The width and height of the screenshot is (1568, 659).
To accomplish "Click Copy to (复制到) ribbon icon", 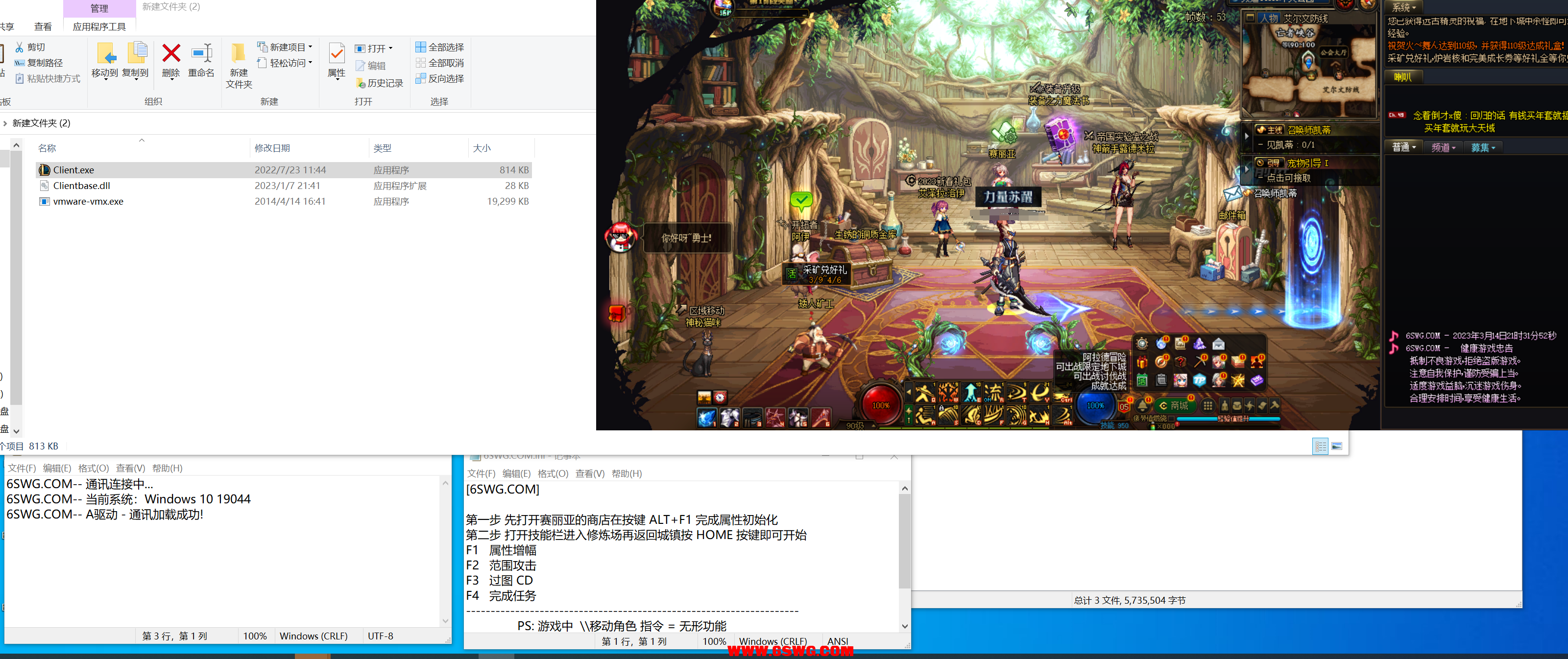I will [135, 60].
